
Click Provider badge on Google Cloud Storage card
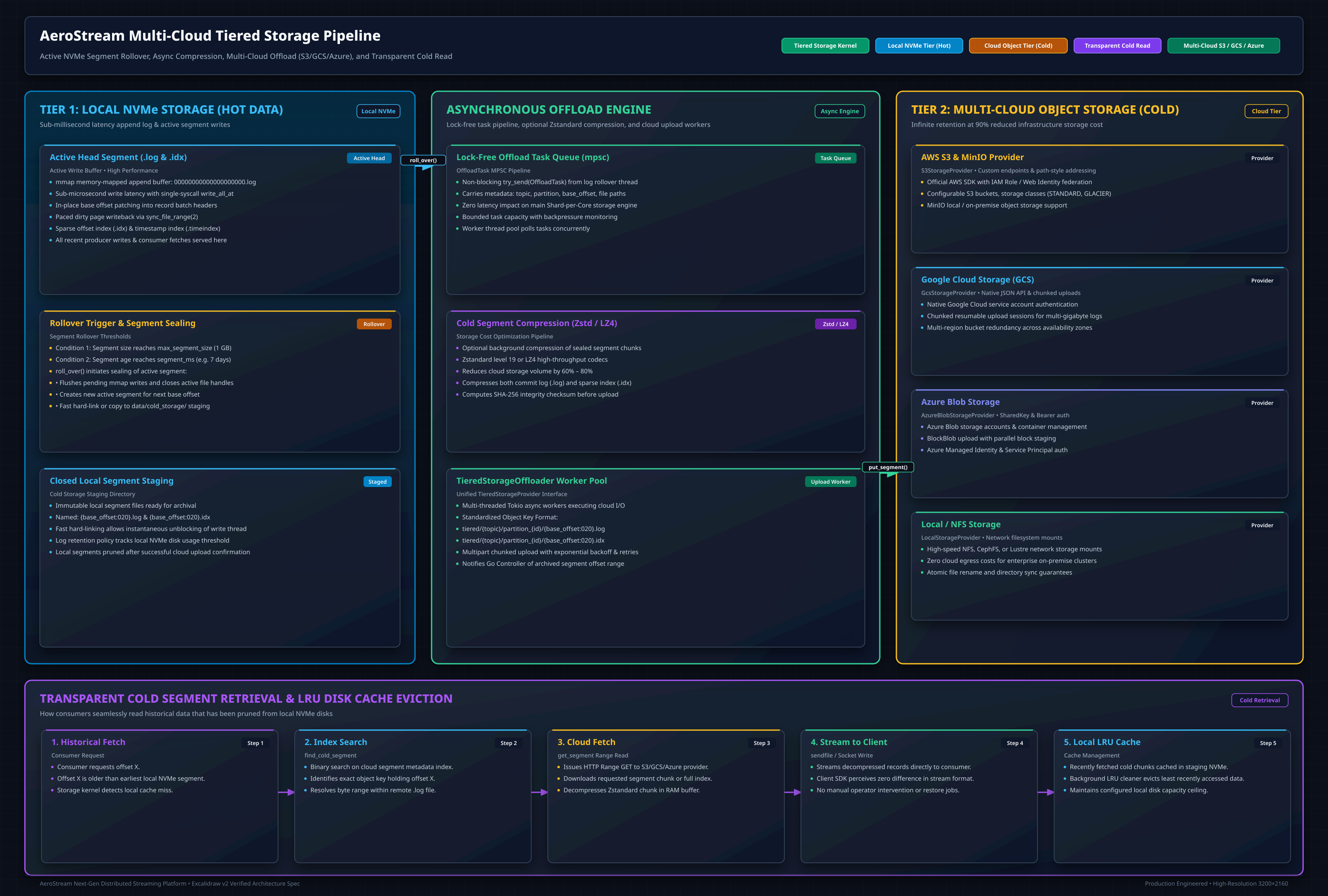click(x=1262, y=281)
